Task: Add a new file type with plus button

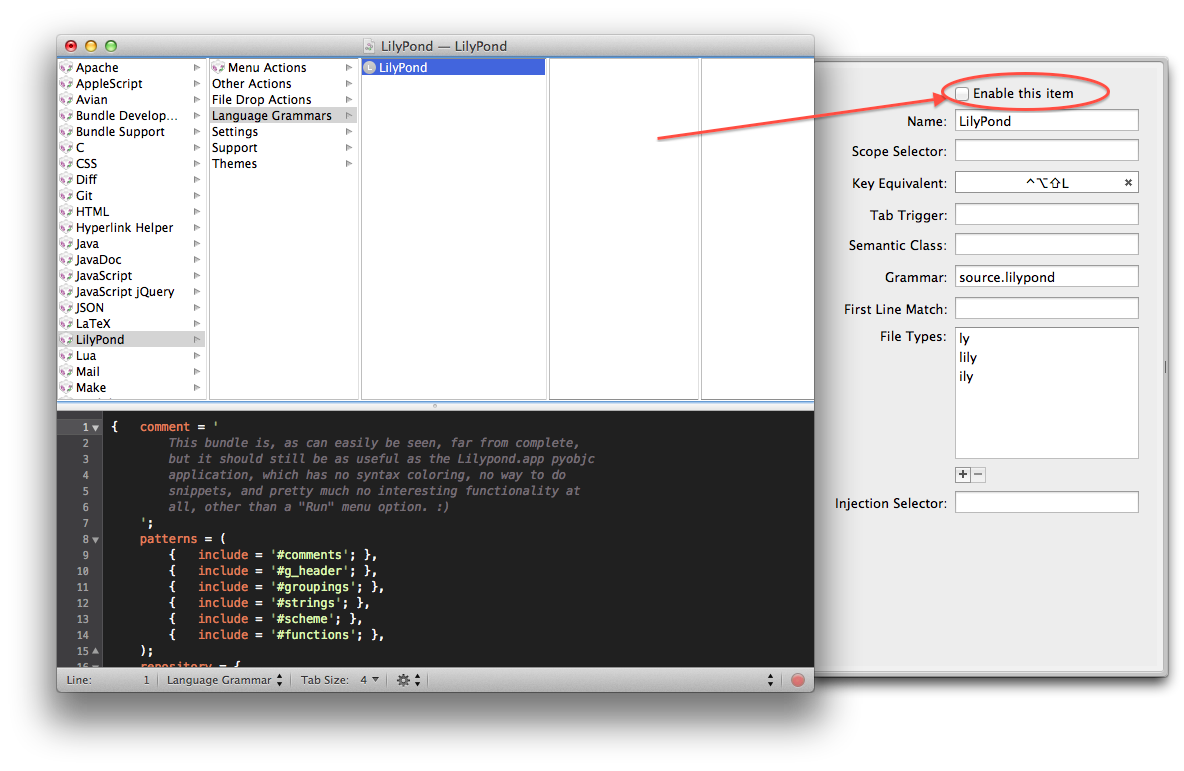Action: tap(963, 474)
